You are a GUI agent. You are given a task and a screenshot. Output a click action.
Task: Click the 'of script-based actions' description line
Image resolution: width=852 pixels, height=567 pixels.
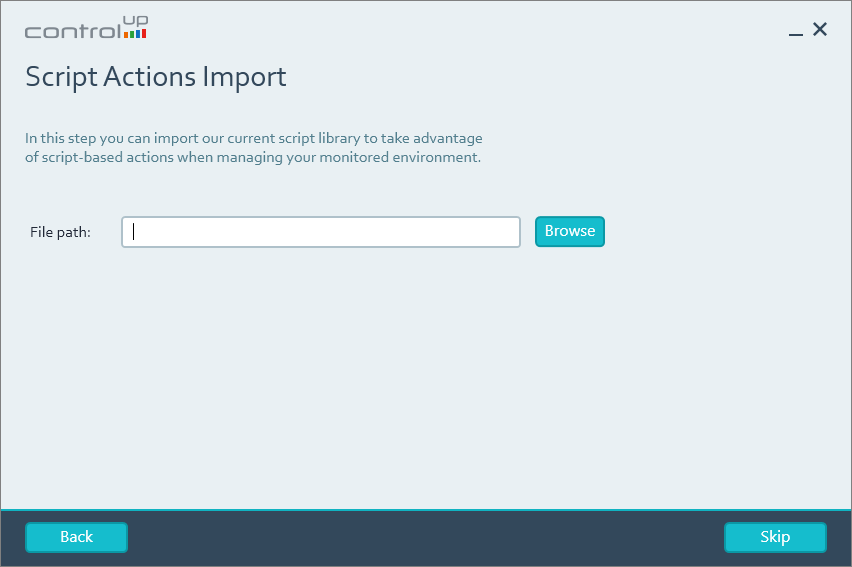(253, 157)
